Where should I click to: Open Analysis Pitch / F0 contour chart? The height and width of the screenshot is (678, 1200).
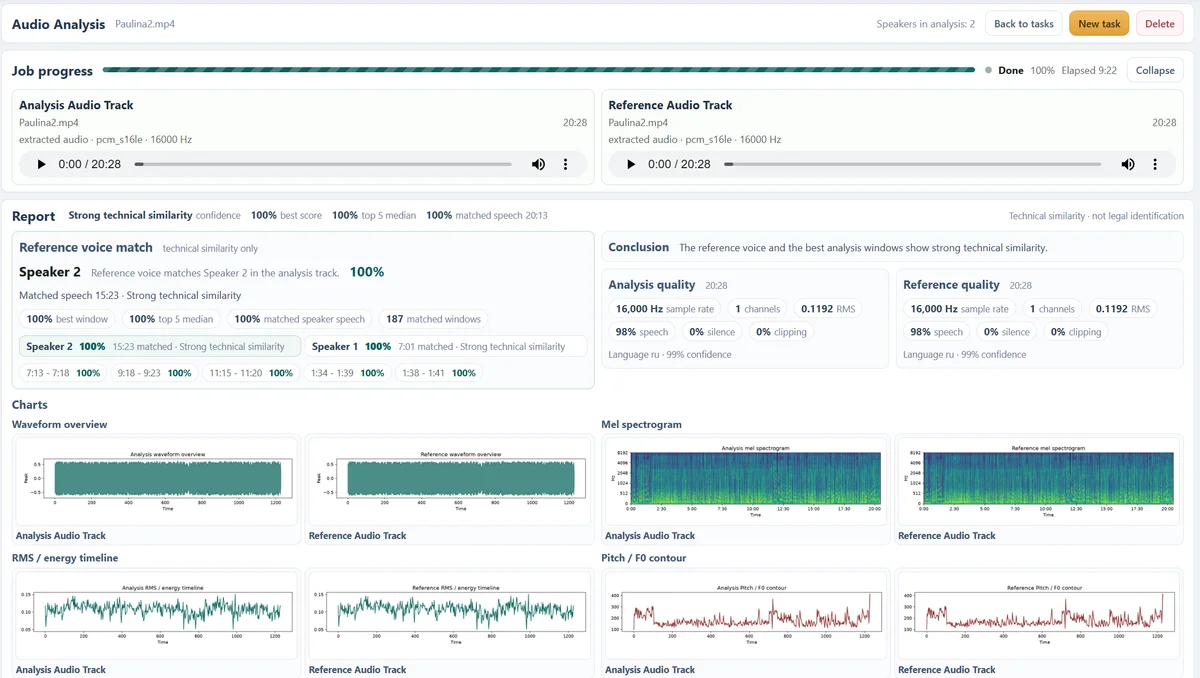tap(746, 615)
